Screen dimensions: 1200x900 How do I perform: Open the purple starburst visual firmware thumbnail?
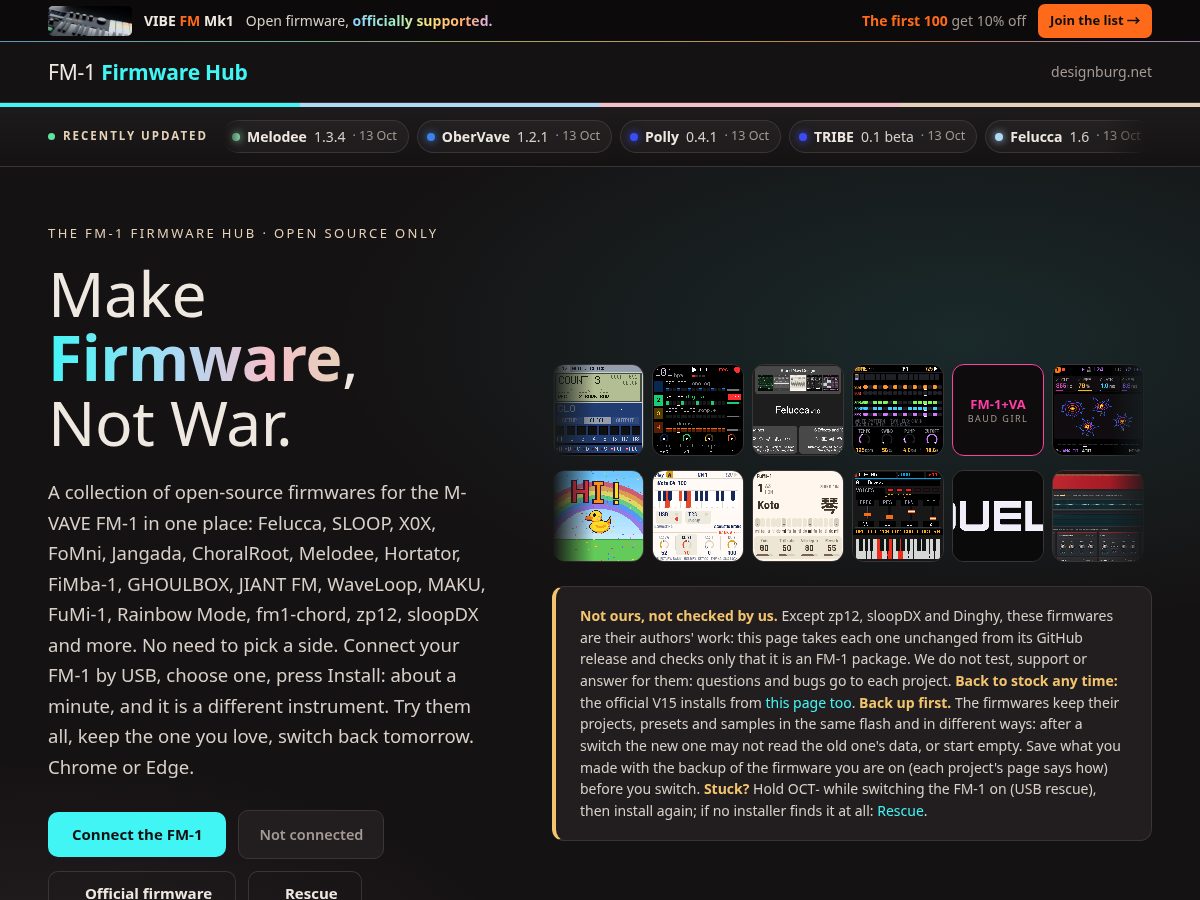click(1098, 410)
